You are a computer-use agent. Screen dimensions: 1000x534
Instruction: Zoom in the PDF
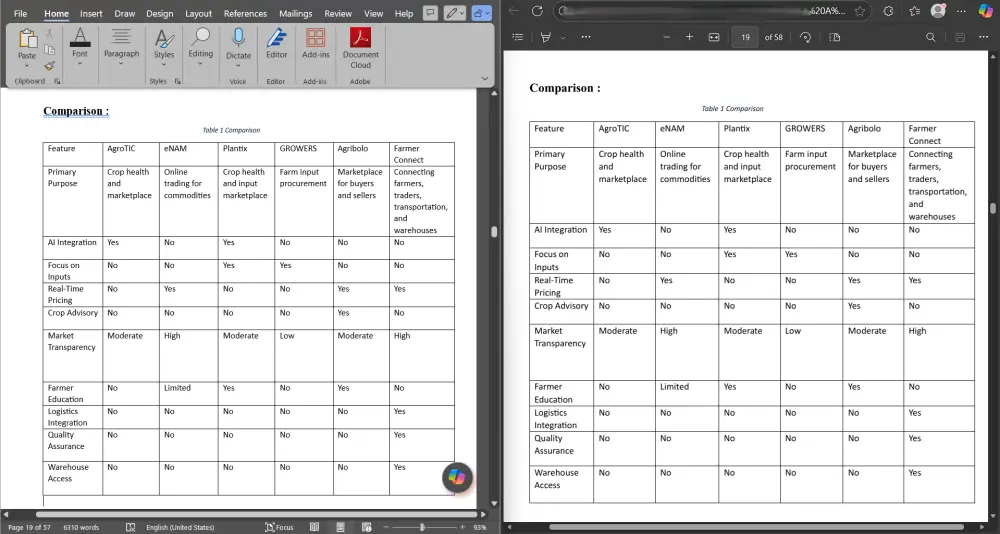click(689, 37)
